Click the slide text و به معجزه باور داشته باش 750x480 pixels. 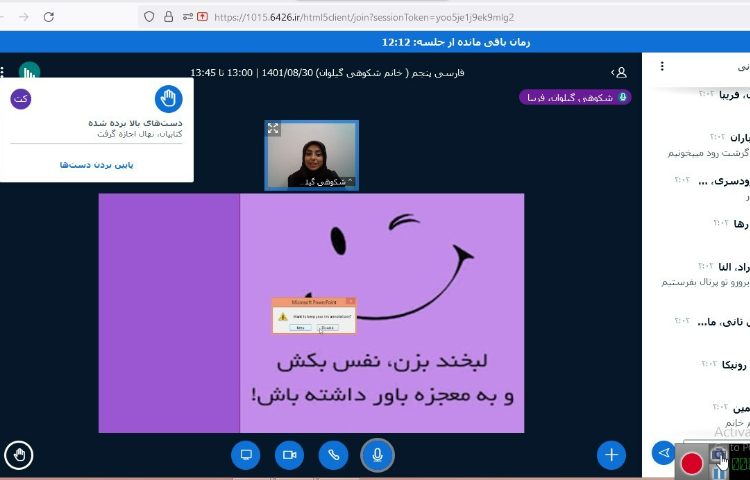pos(383,395)
